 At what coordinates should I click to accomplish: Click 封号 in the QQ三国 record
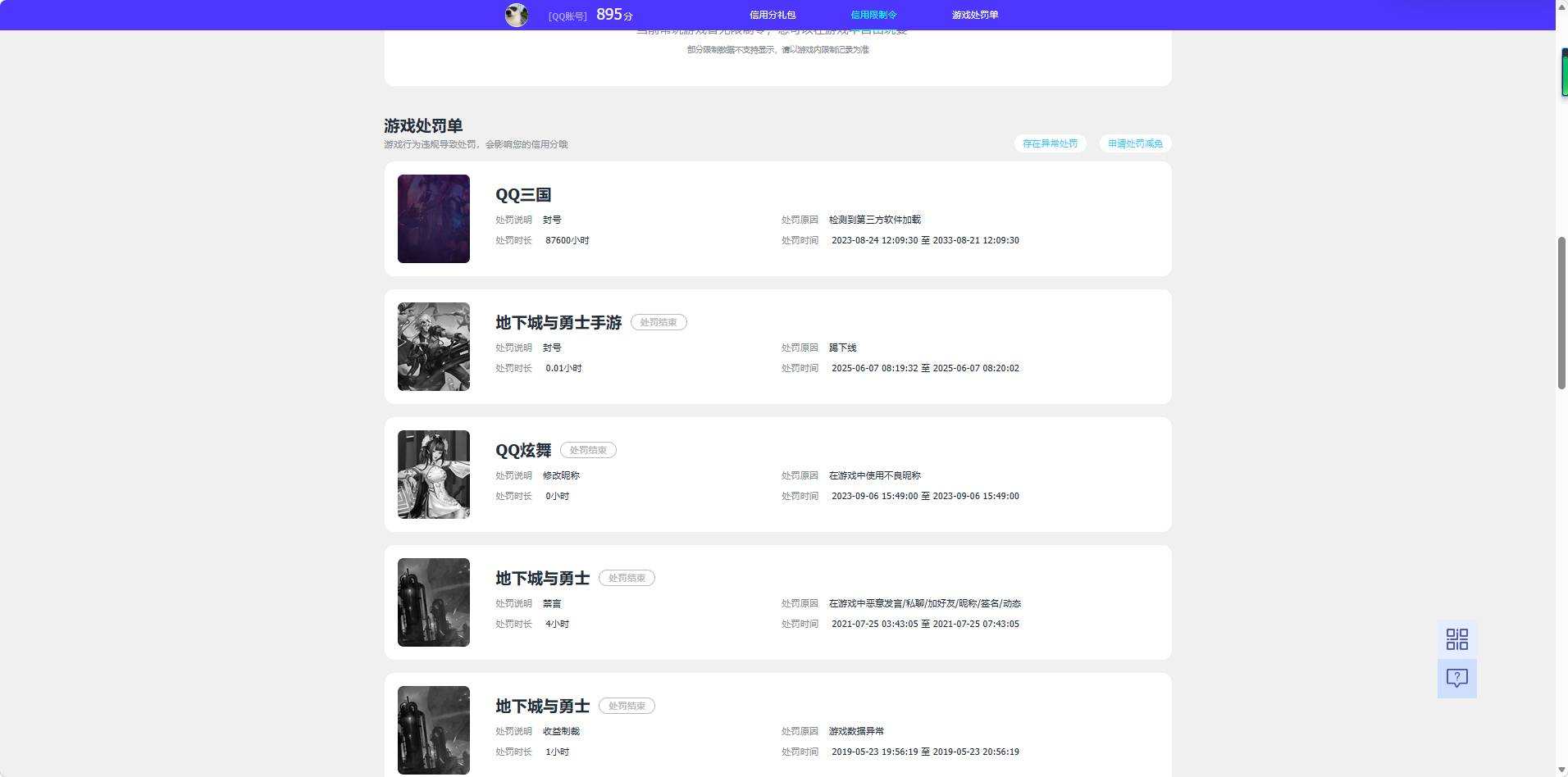pyautogui.click(x=552, y=220)
